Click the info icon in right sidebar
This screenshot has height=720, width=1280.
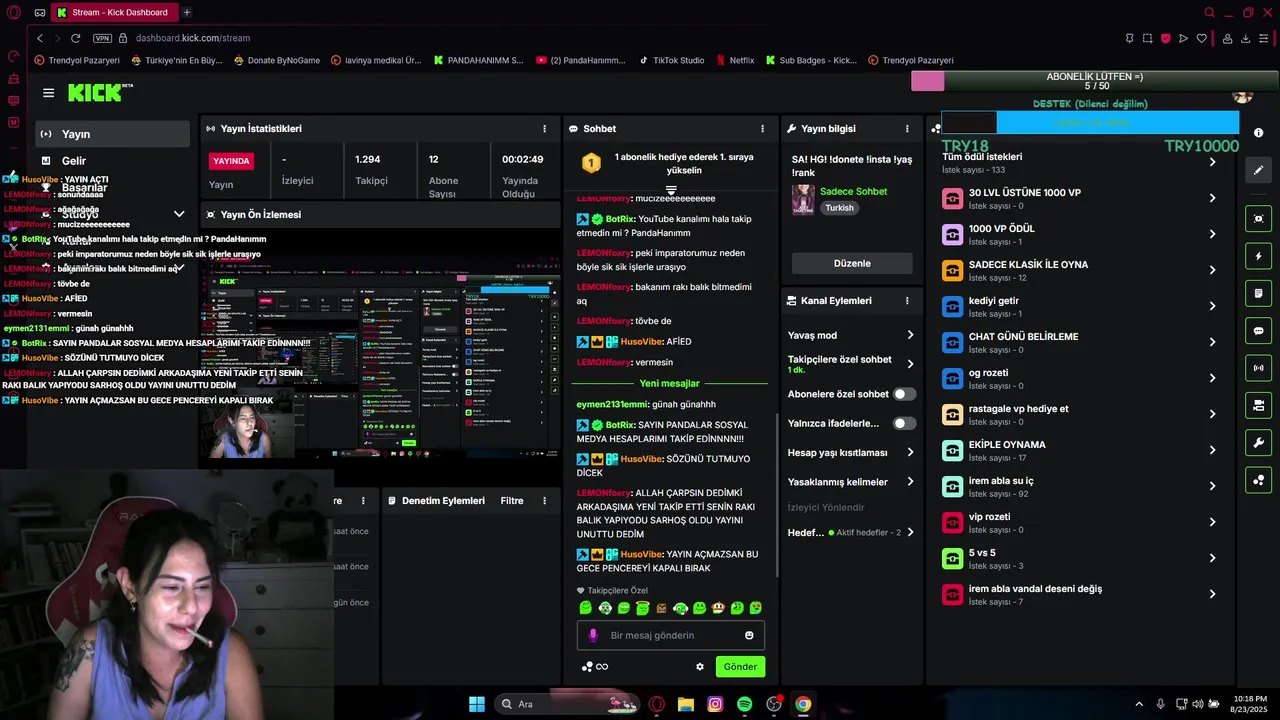[1258, 133]
